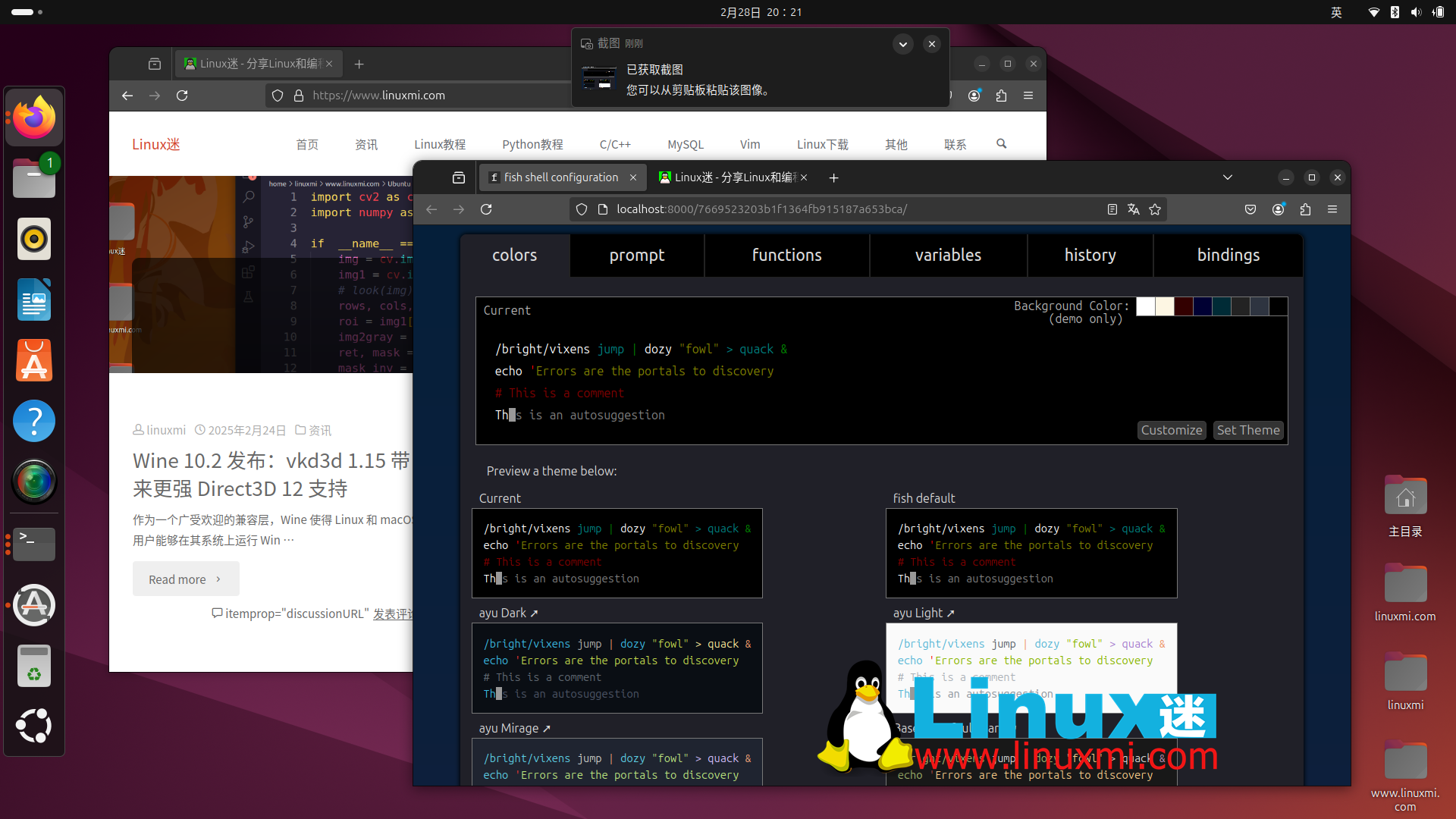Click the Set Theme button
The width and height of the screenshot is (1456, 819).
[1248, 431]
